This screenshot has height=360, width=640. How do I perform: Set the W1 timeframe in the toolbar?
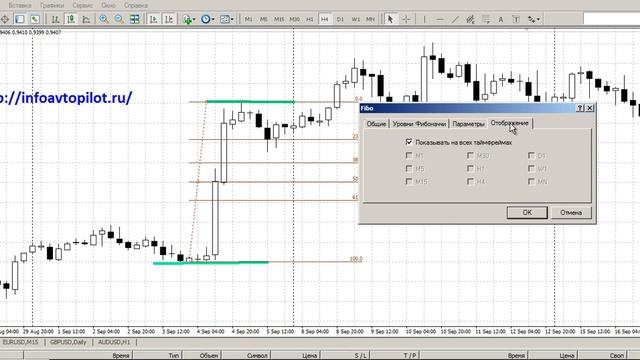point(356,19)
